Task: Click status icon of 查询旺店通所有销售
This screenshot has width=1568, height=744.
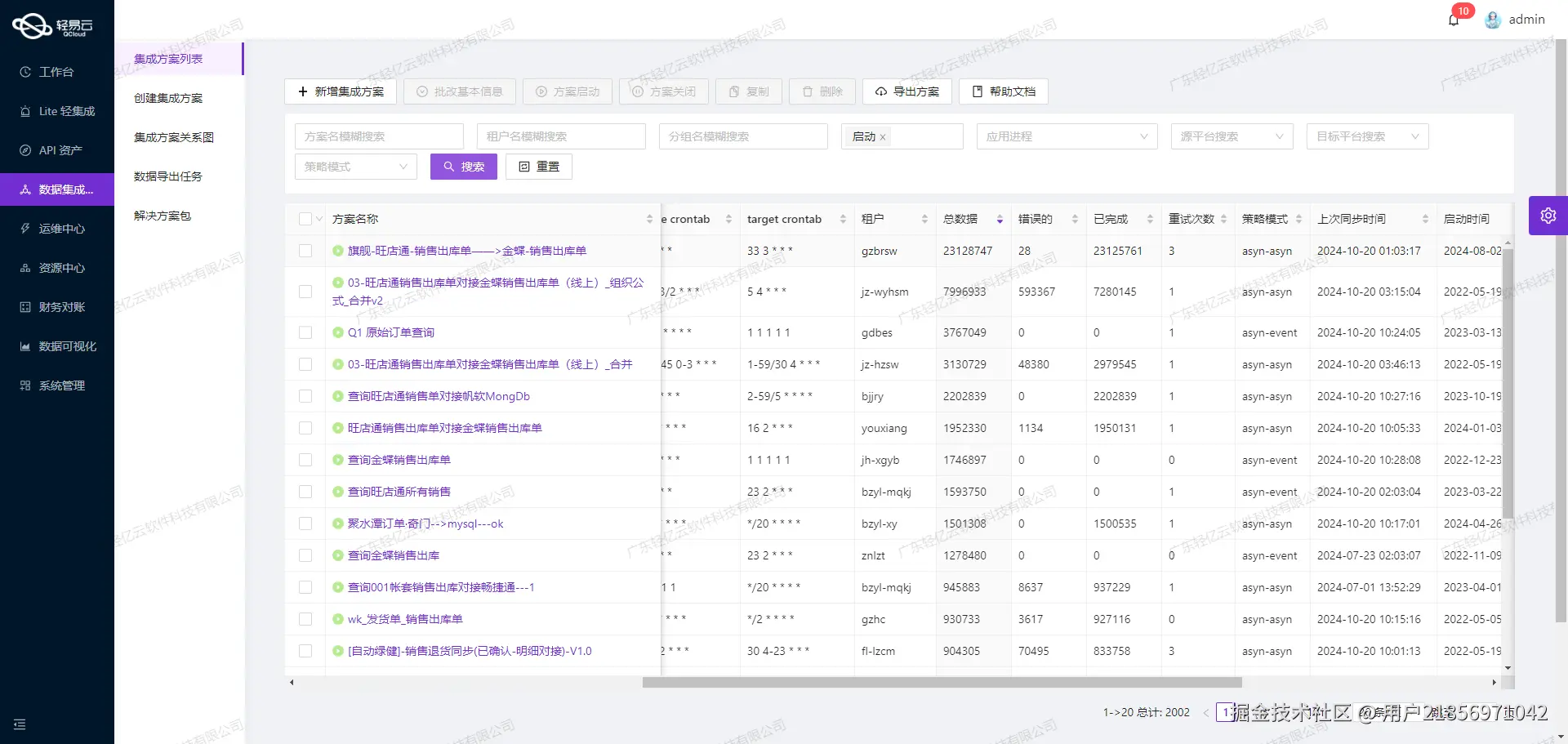Action: pos(338,492)
